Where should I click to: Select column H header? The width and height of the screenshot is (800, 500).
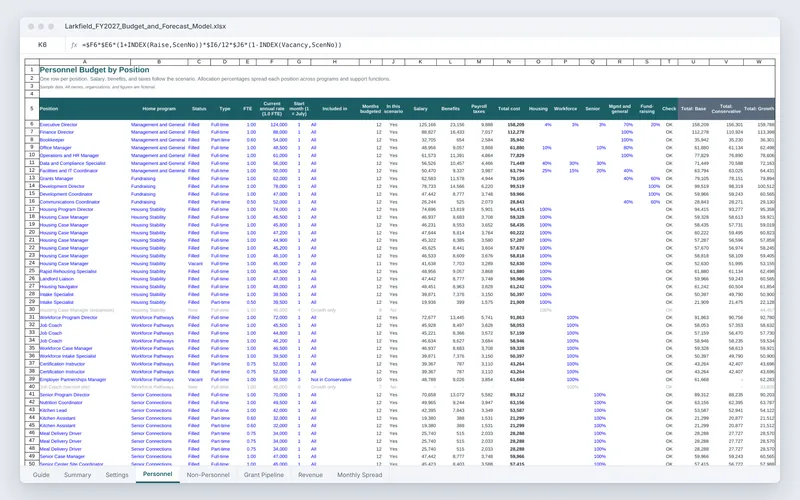(x=335, y=62)
